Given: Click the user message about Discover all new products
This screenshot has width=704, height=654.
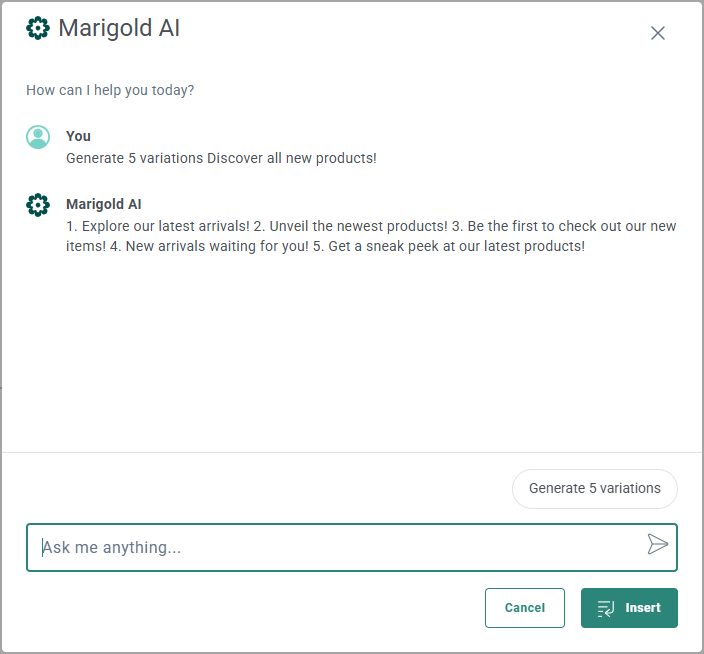Looking at the screenshot, I should click(221, 158).
